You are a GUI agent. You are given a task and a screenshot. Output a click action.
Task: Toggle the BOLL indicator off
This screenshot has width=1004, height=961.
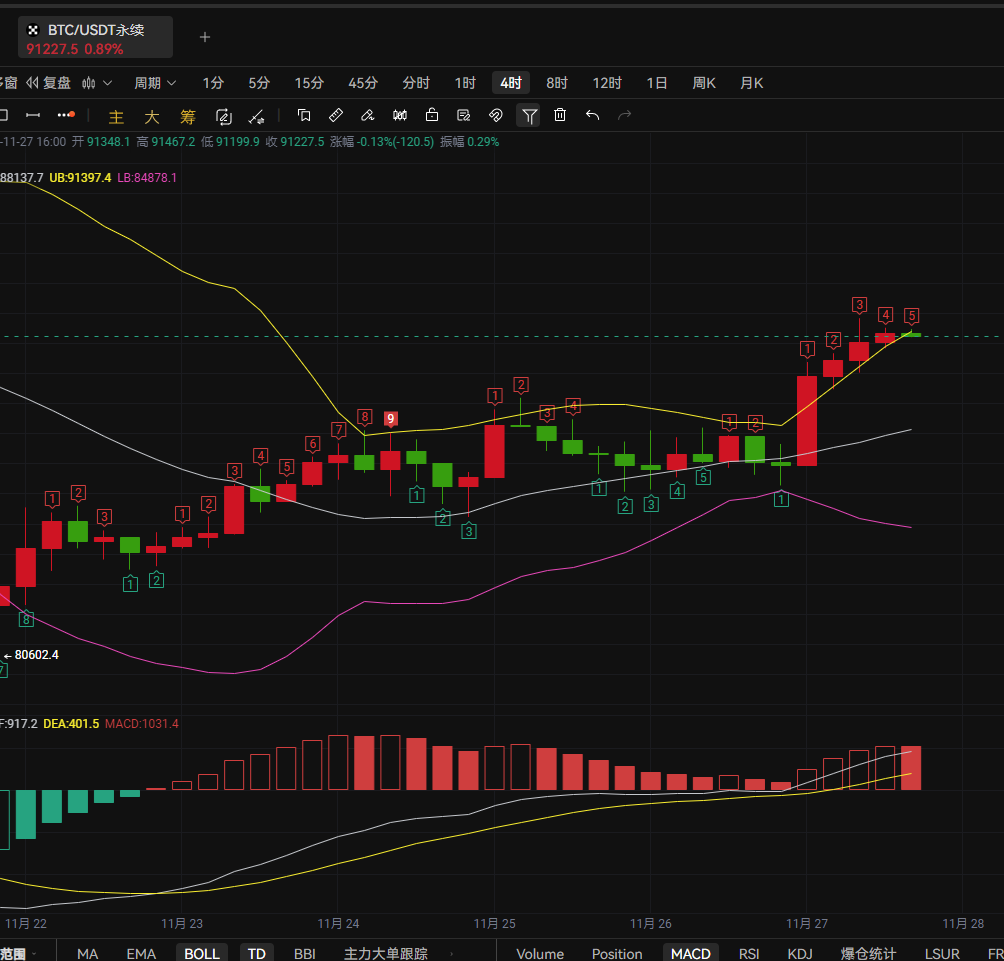pos(202,953)
